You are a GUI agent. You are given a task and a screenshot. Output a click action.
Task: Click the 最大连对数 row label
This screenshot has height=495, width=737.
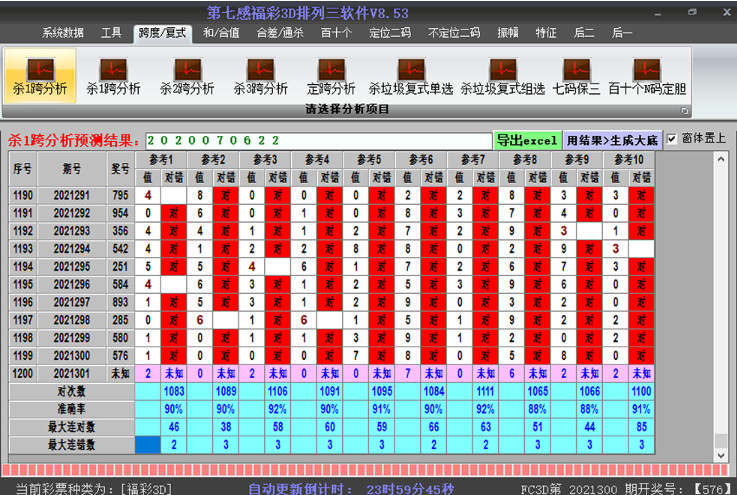pos(71,427)
